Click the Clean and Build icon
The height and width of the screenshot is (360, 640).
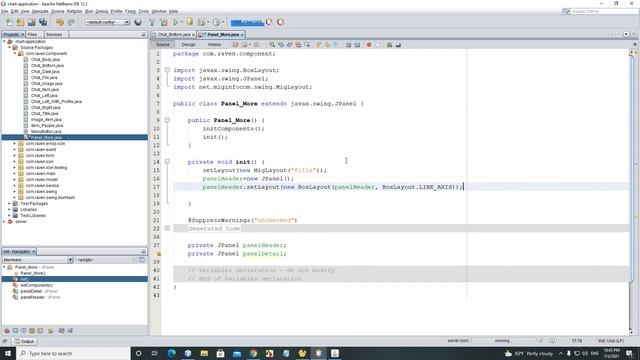tap(164, 22)
